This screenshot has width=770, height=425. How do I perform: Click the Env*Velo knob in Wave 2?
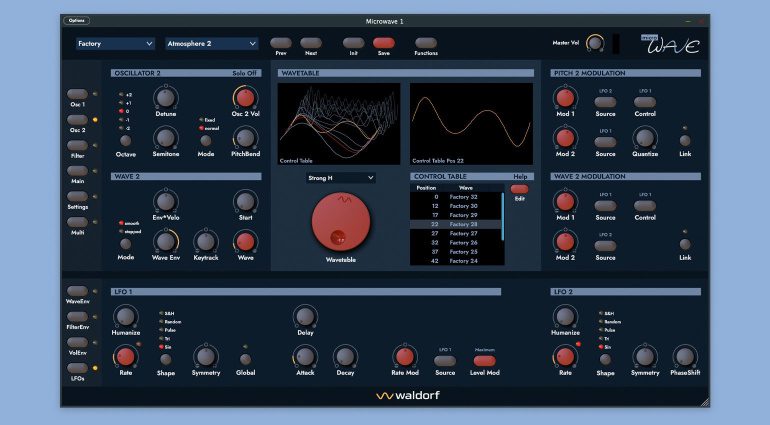[x=165, y=201]
